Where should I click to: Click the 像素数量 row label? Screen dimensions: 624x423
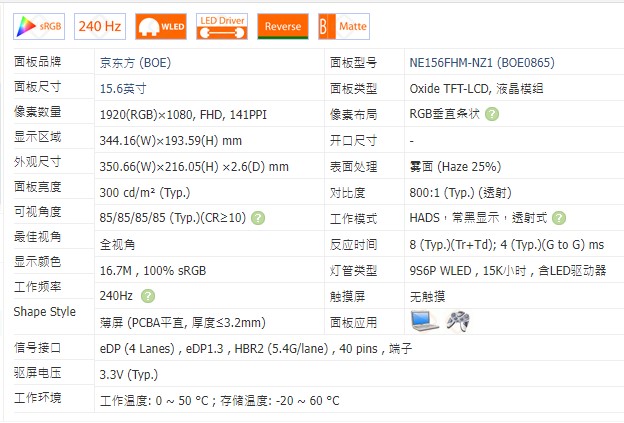click(37, 111)
